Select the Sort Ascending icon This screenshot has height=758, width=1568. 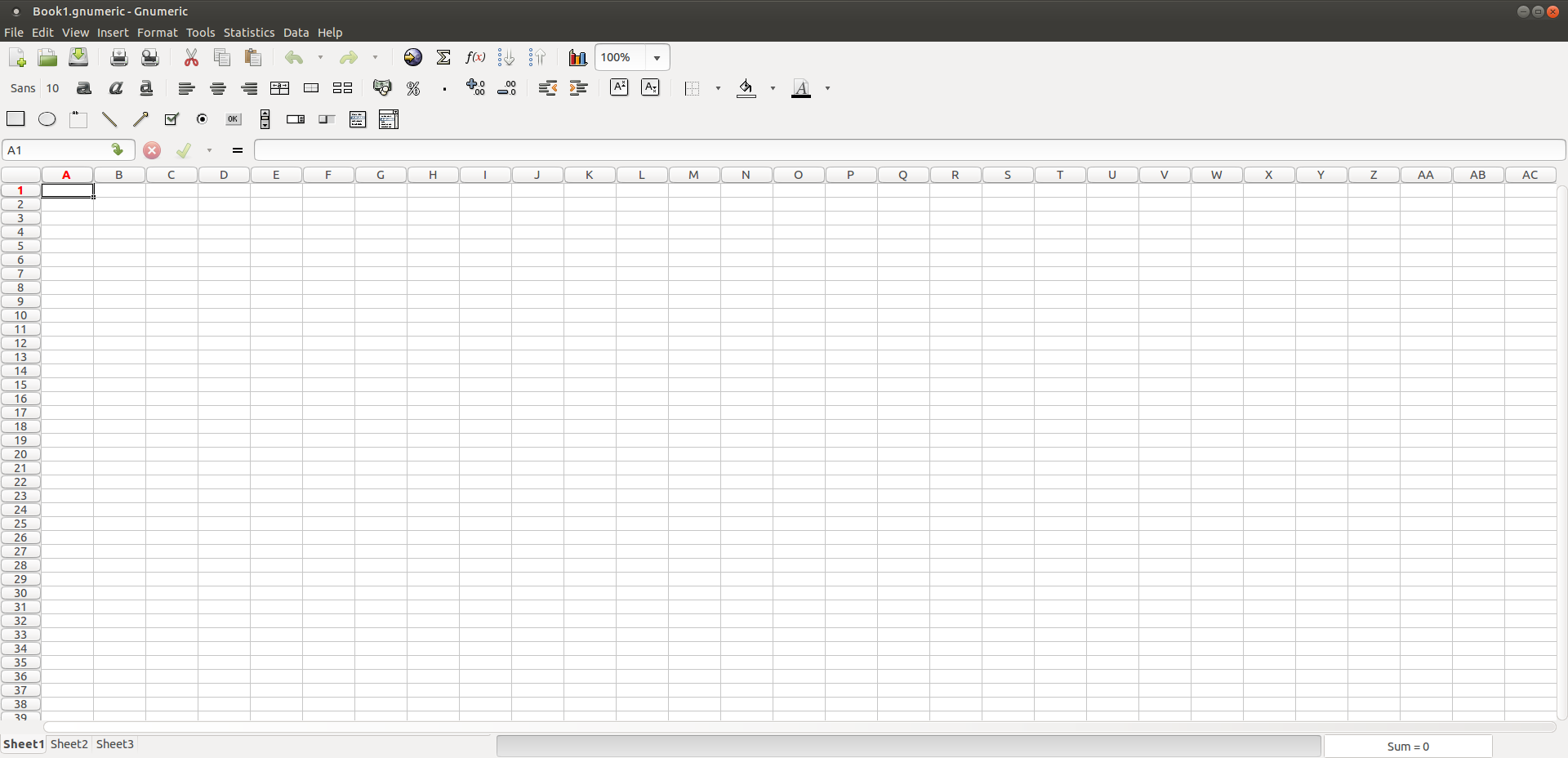(506, 57)
